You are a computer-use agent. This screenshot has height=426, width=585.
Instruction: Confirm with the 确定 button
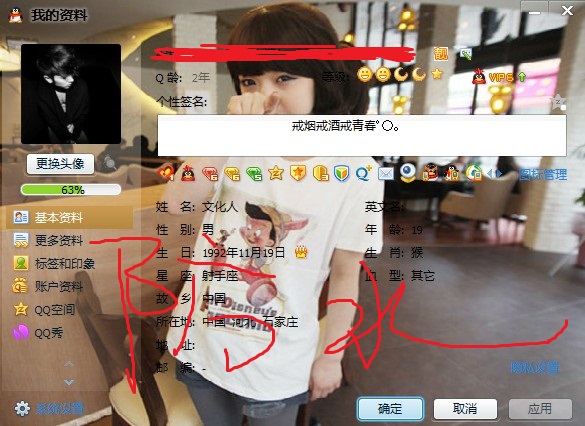(x=390, y=409)
